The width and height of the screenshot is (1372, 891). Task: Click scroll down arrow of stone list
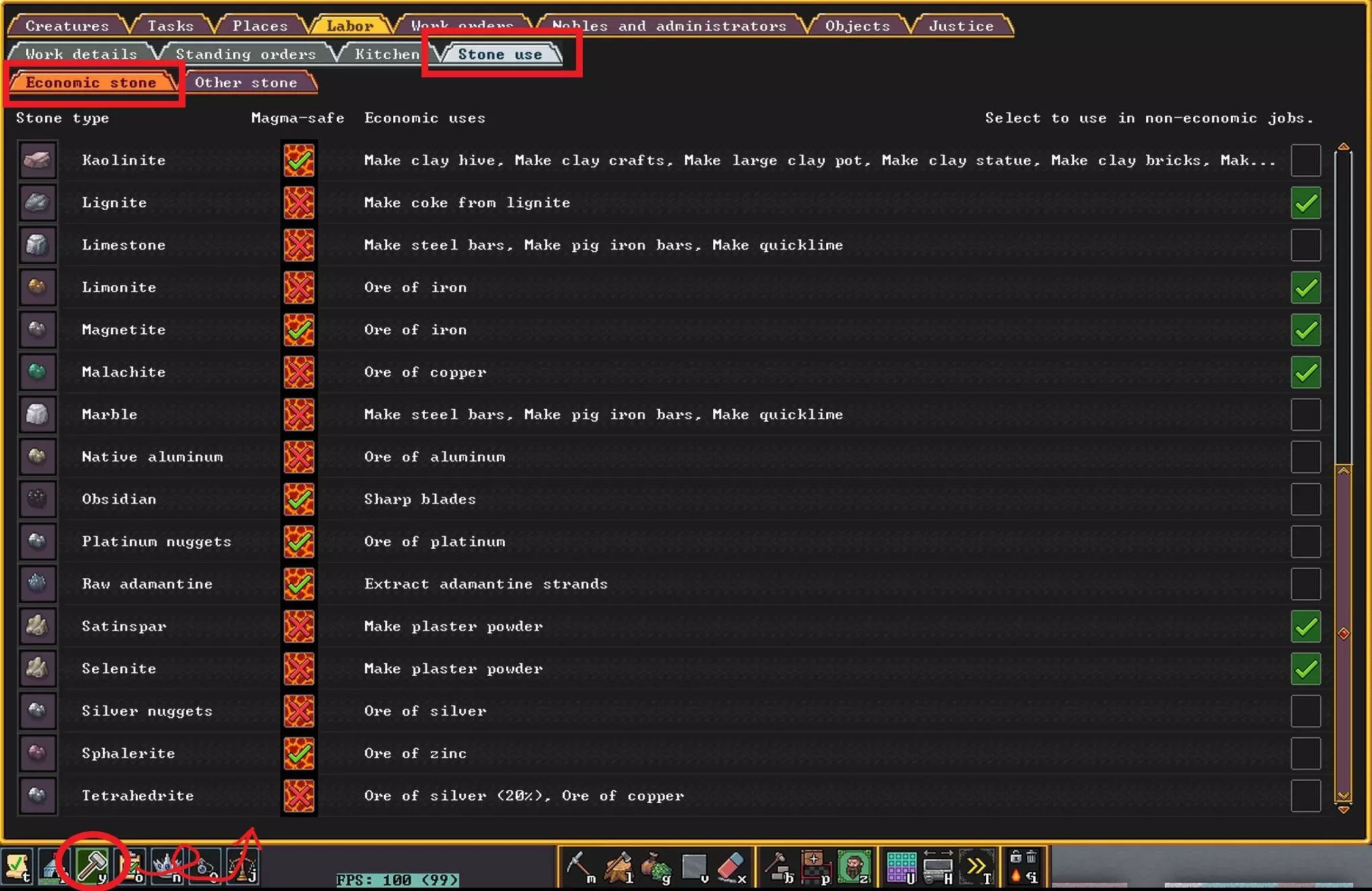(1343, 809)
